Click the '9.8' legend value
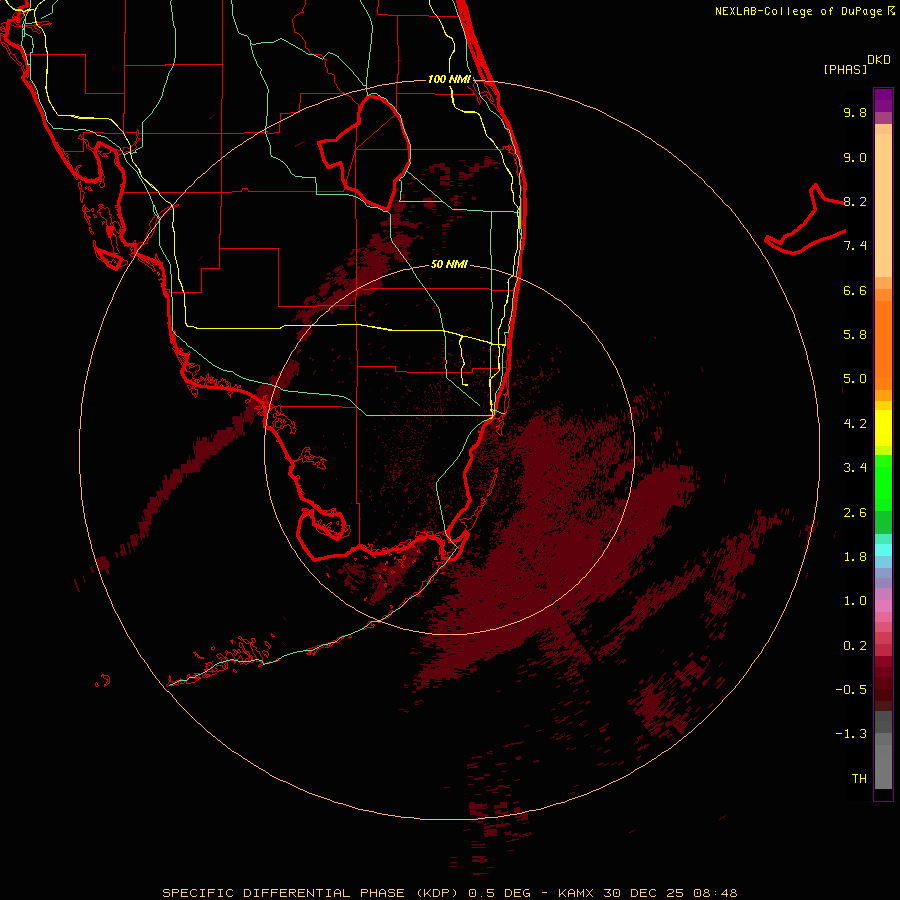The image size is (900, 900). [855, 112]
